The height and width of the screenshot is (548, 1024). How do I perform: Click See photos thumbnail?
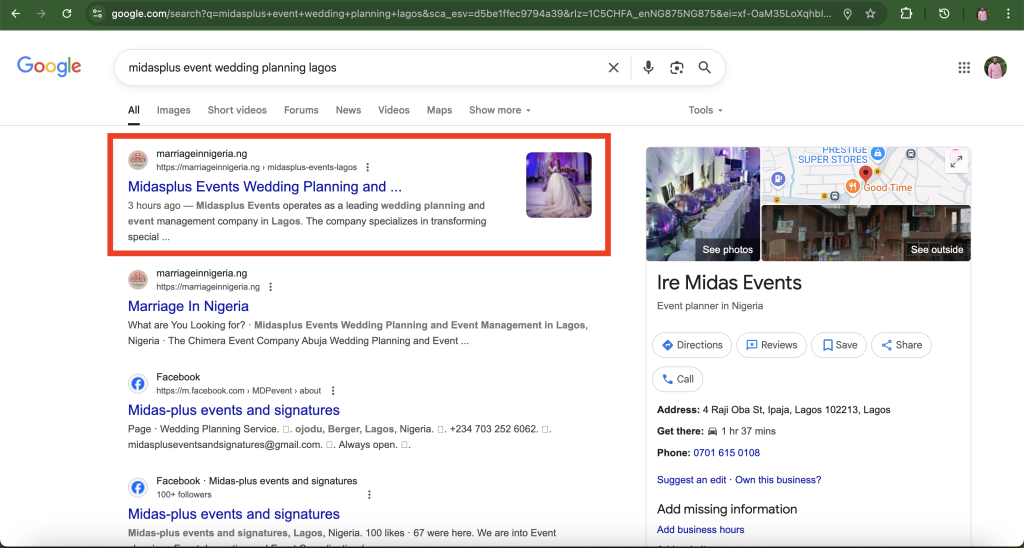coord(703,204)
